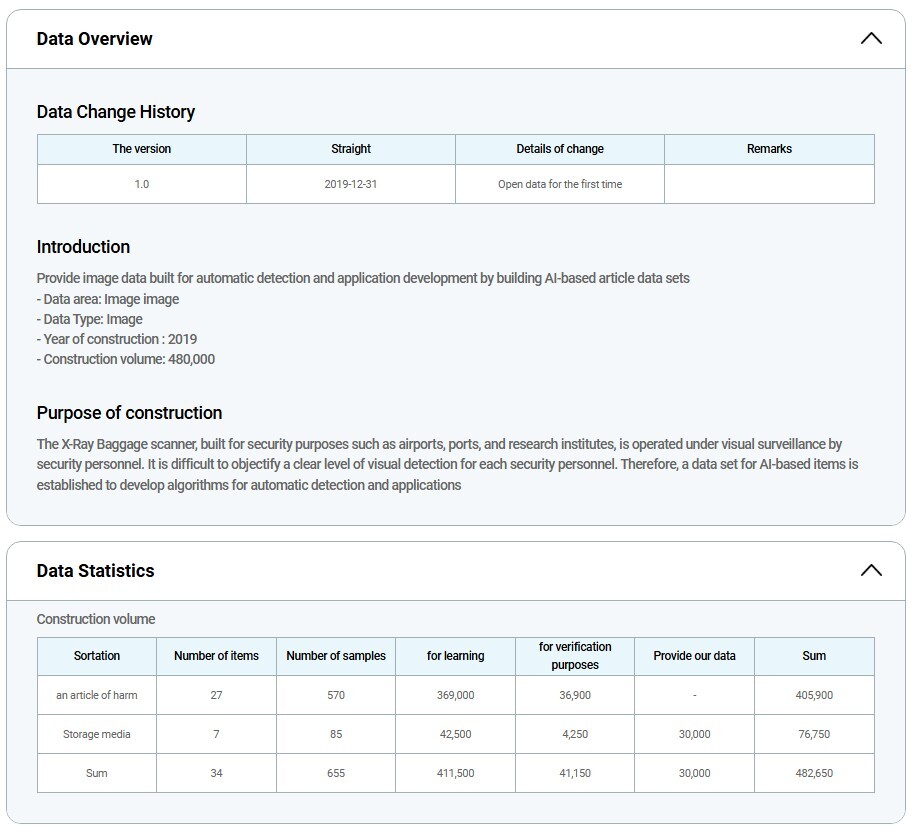Click the 'Remarks' column header
The width and height of the screenshot is (913, 834).
(769, 149)
